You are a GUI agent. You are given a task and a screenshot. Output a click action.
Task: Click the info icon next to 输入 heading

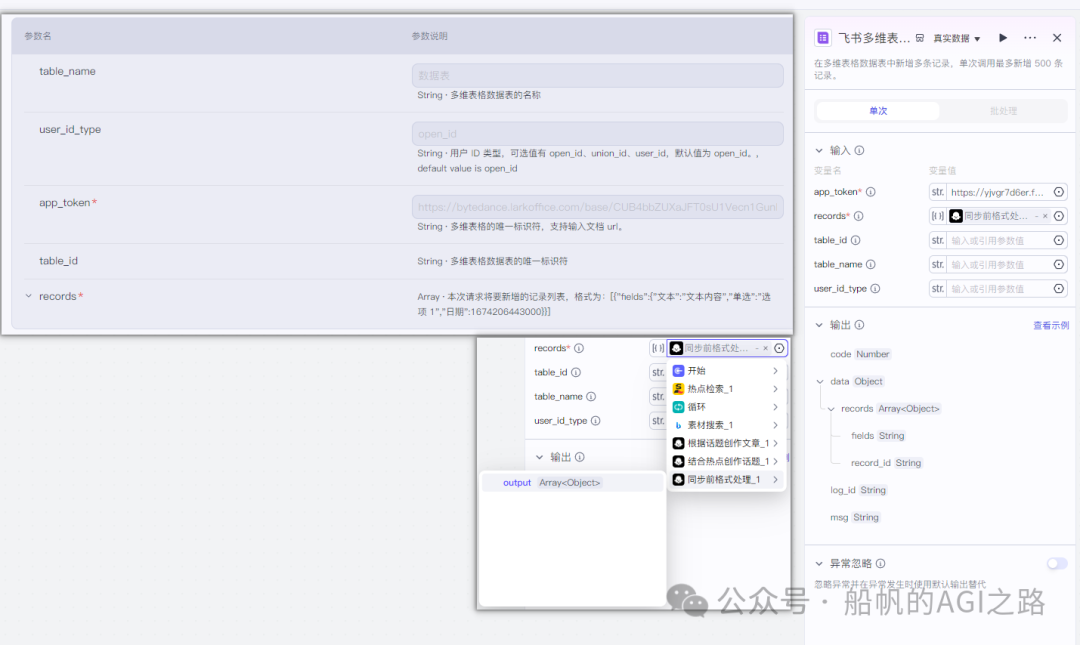point(860,150)
